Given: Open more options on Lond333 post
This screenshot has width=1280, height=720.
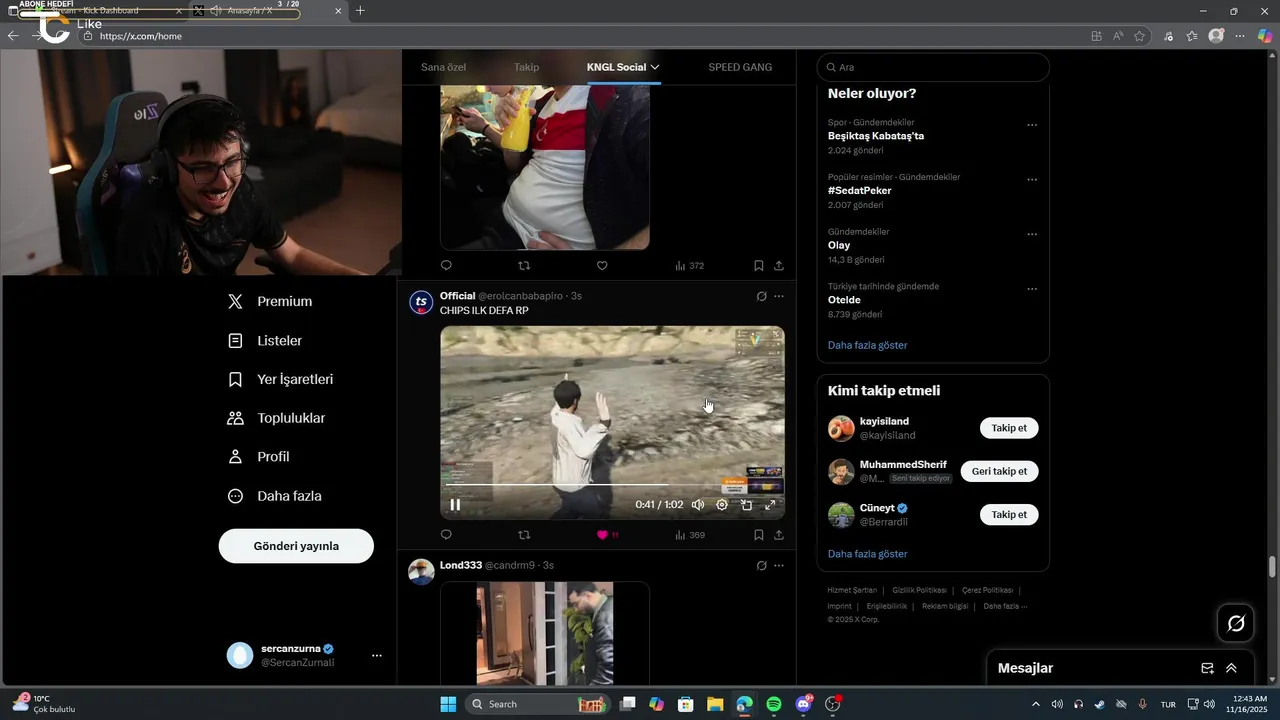Looking at the screenshot, I should tap(779, 565).
